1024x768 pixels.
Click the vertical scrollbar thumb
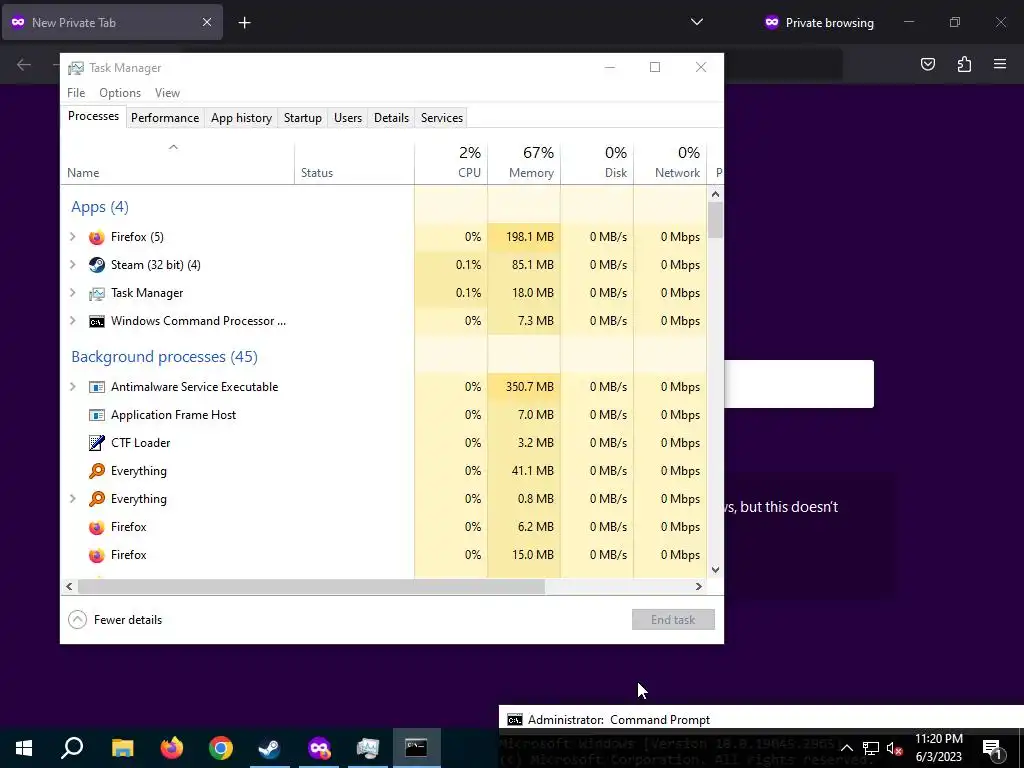pos(715,220)
